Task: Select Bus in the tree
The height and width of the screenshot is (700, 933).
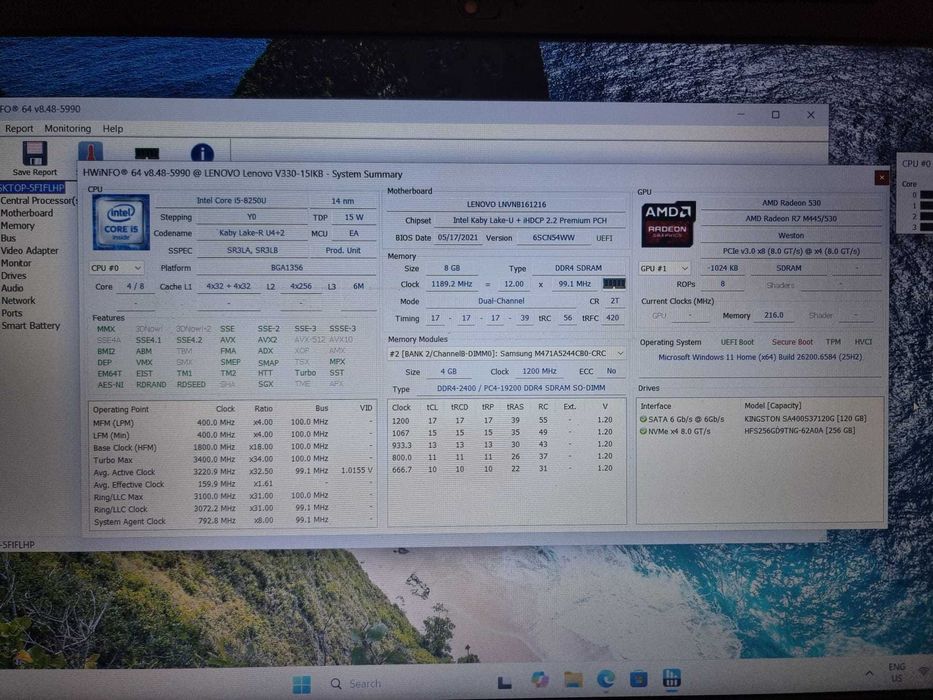Action: [x=8, y=238]
